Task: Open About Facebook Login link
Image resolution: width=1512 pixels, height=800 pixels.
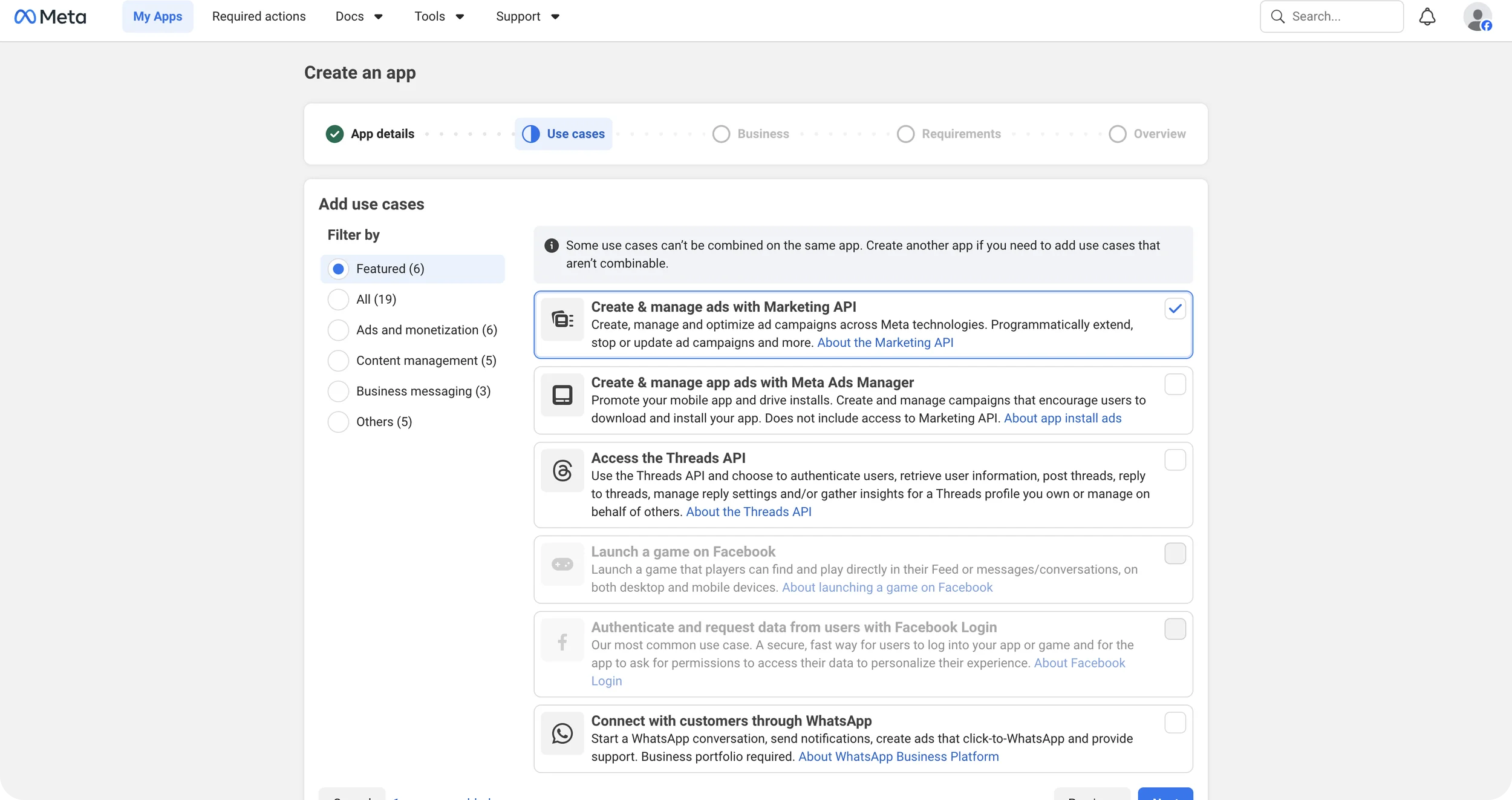Action: click(1080, 663)
